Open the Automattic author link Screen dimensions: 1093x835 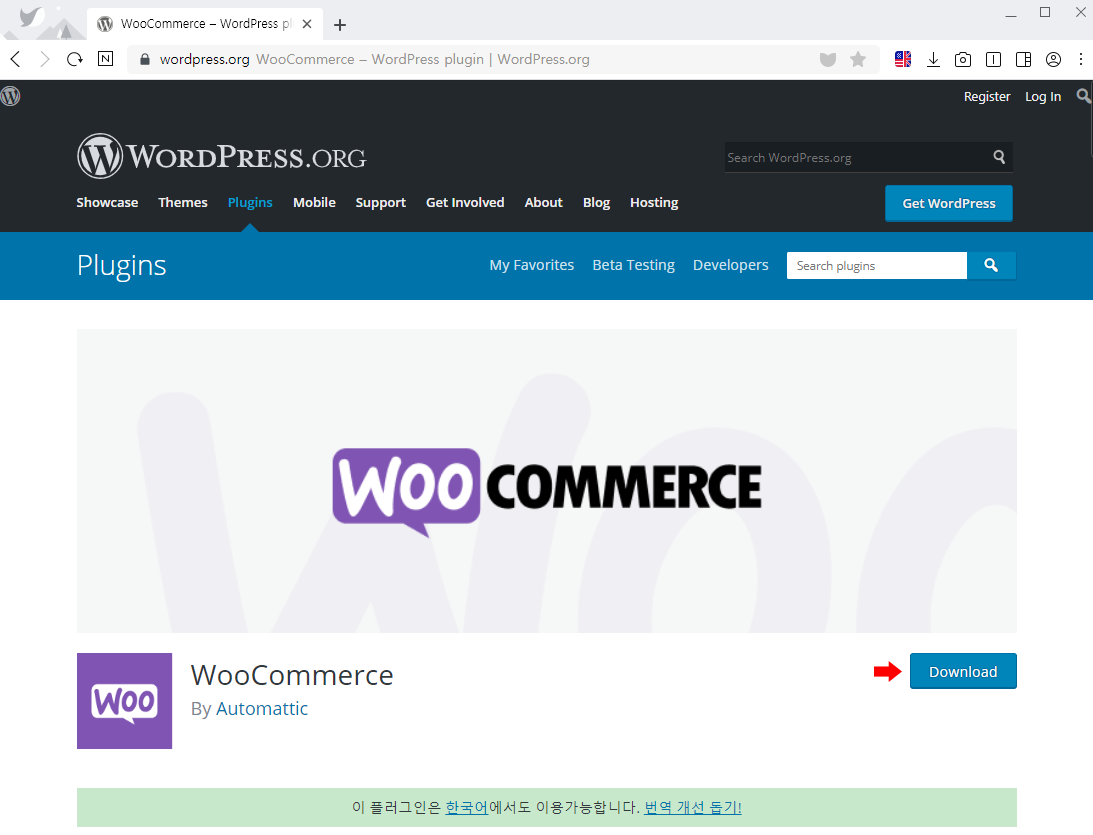(x=261, y=708)
